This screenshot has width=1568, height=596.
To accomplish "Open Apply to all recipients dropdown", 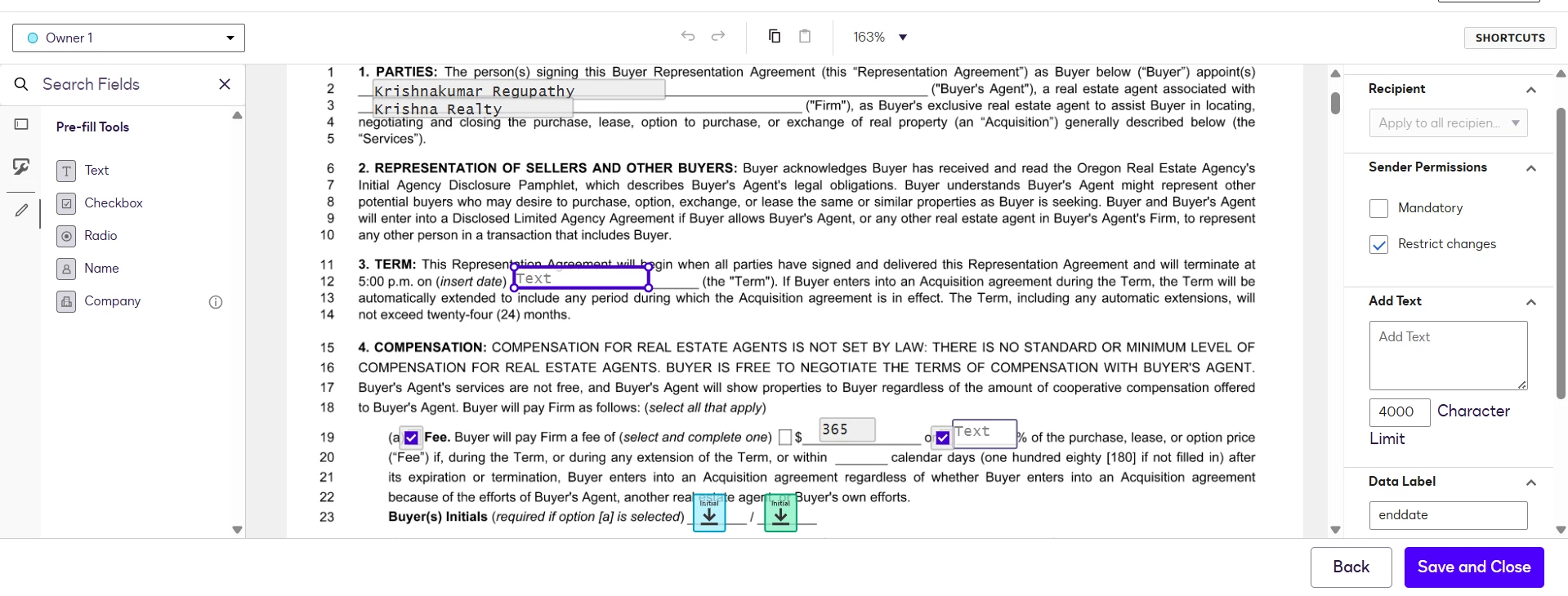I will click(1448, 123).
